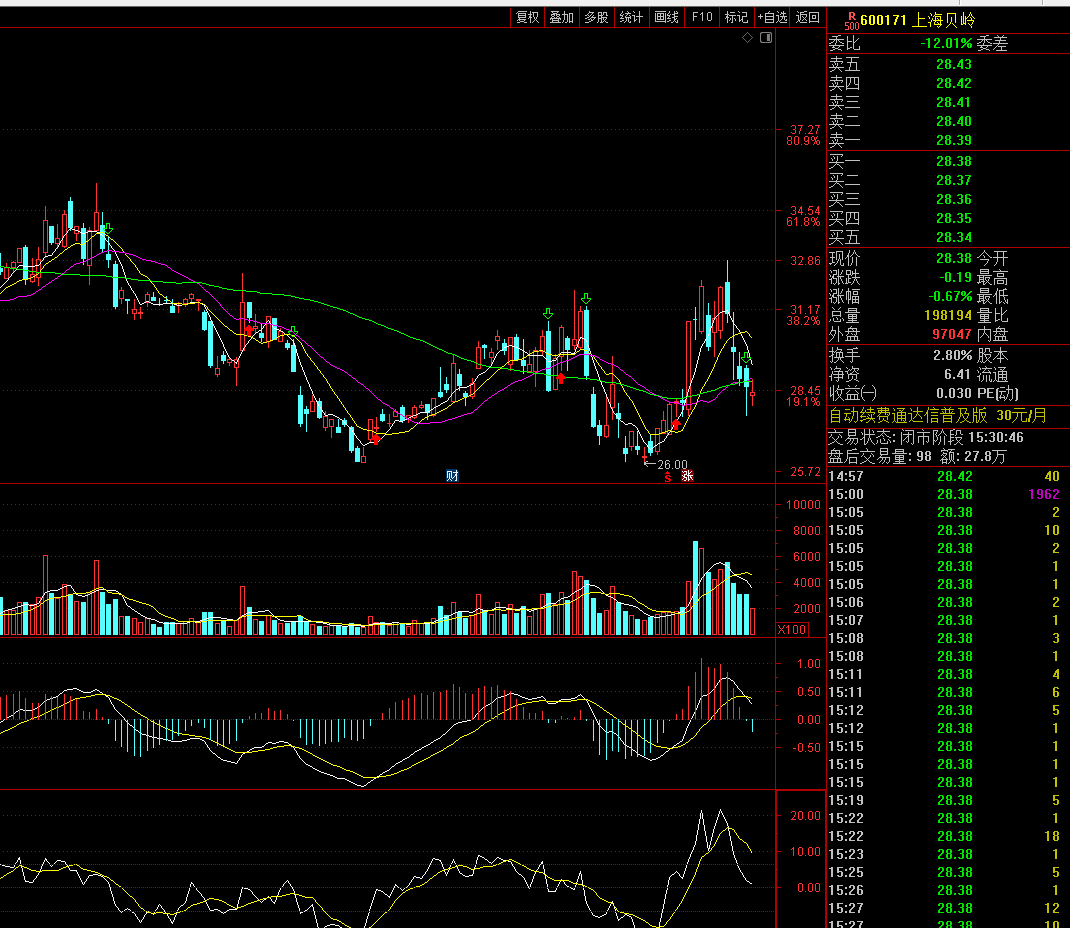Click the 现价 value 28.38
This screenshot has width=1070, height=928.
point(953,259)
